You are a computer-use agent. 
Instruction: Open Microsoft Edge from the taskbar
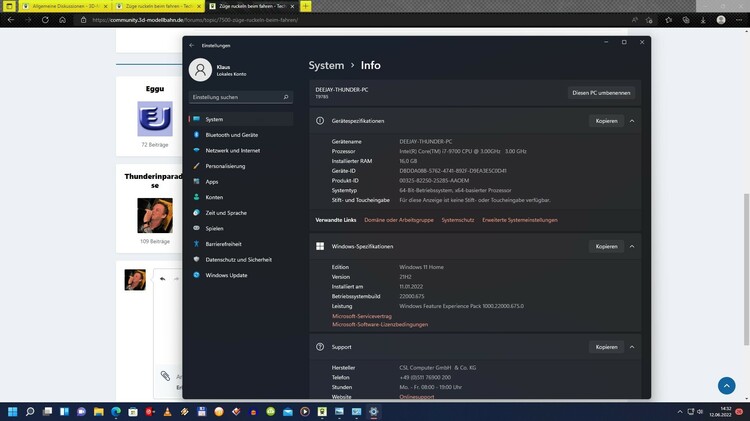pos(116,411)
